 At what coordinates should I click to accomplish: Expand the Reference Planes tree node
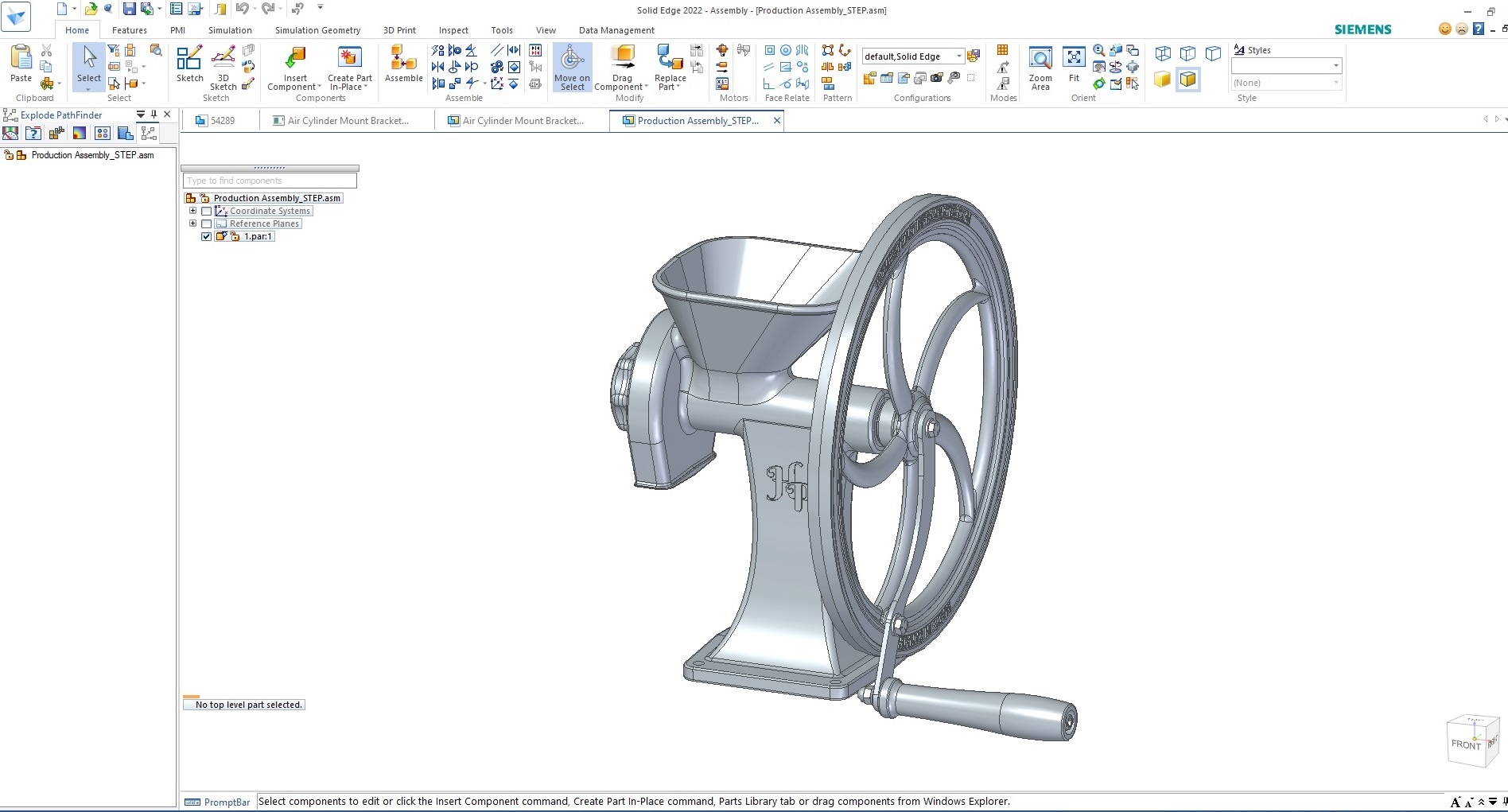[x=193, y=223]
